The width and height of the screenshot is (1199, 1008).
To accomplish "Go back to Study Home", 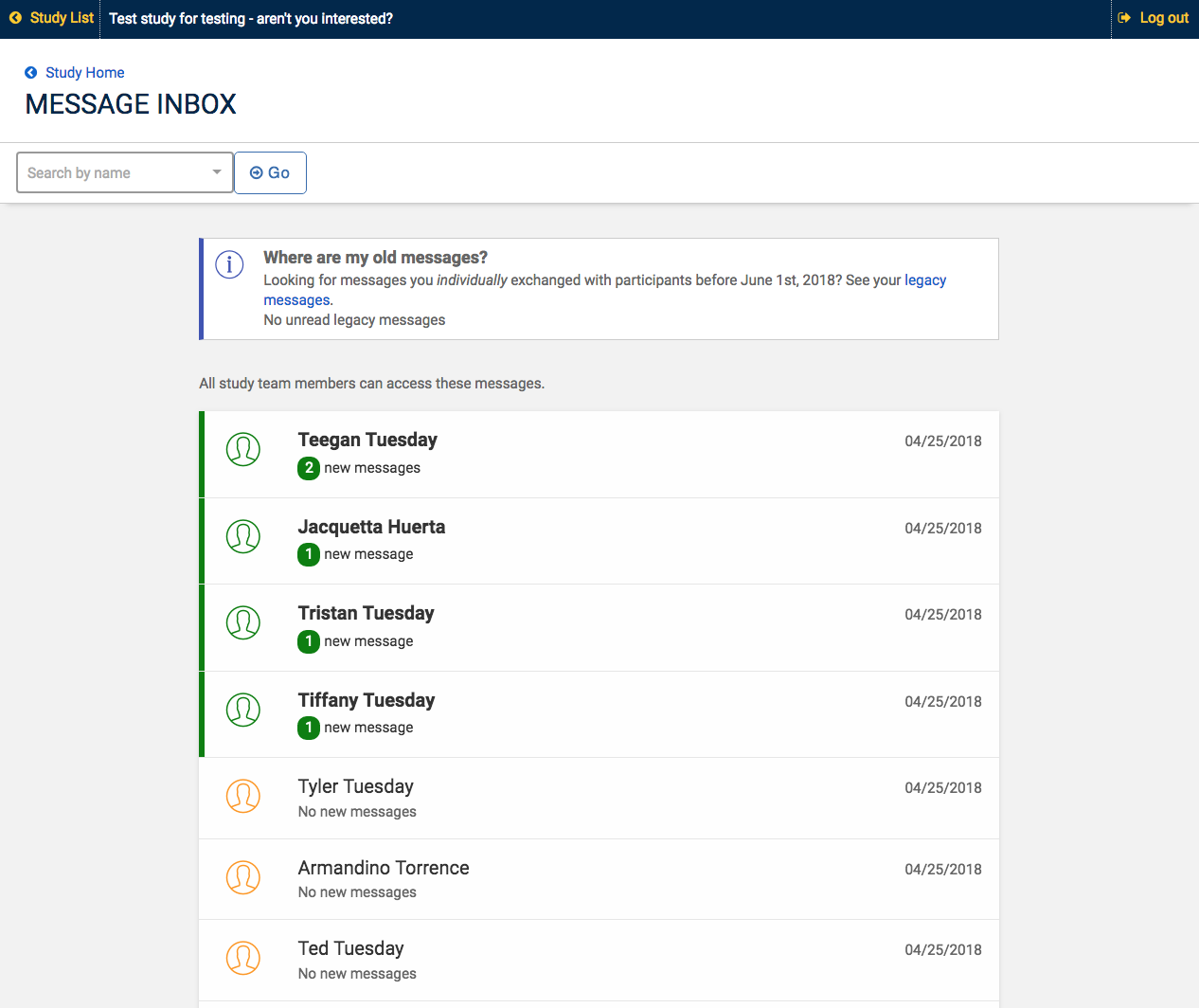I will pyautogui.click(x=85, y=73).
